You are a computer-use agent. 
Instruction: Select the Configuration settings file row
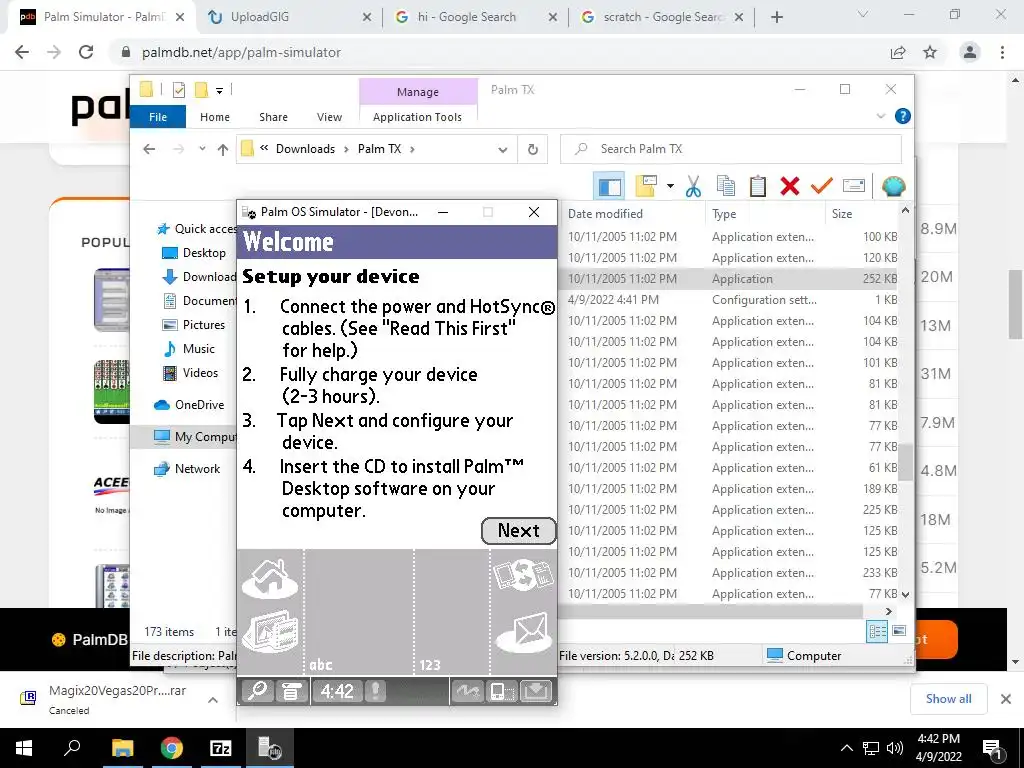click(729, 300)
